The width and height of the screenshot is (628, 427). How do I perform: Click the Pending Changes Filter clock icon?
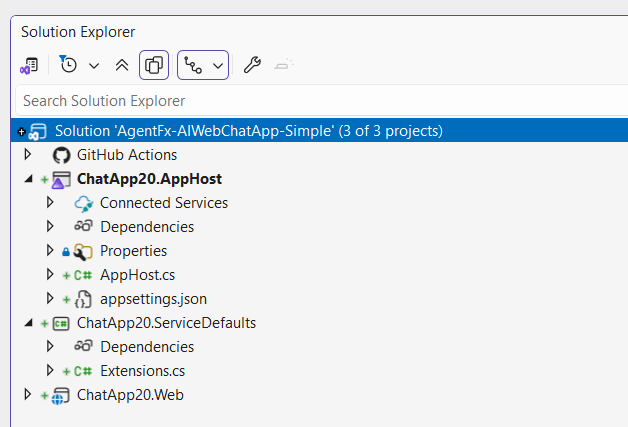(68, 66)
